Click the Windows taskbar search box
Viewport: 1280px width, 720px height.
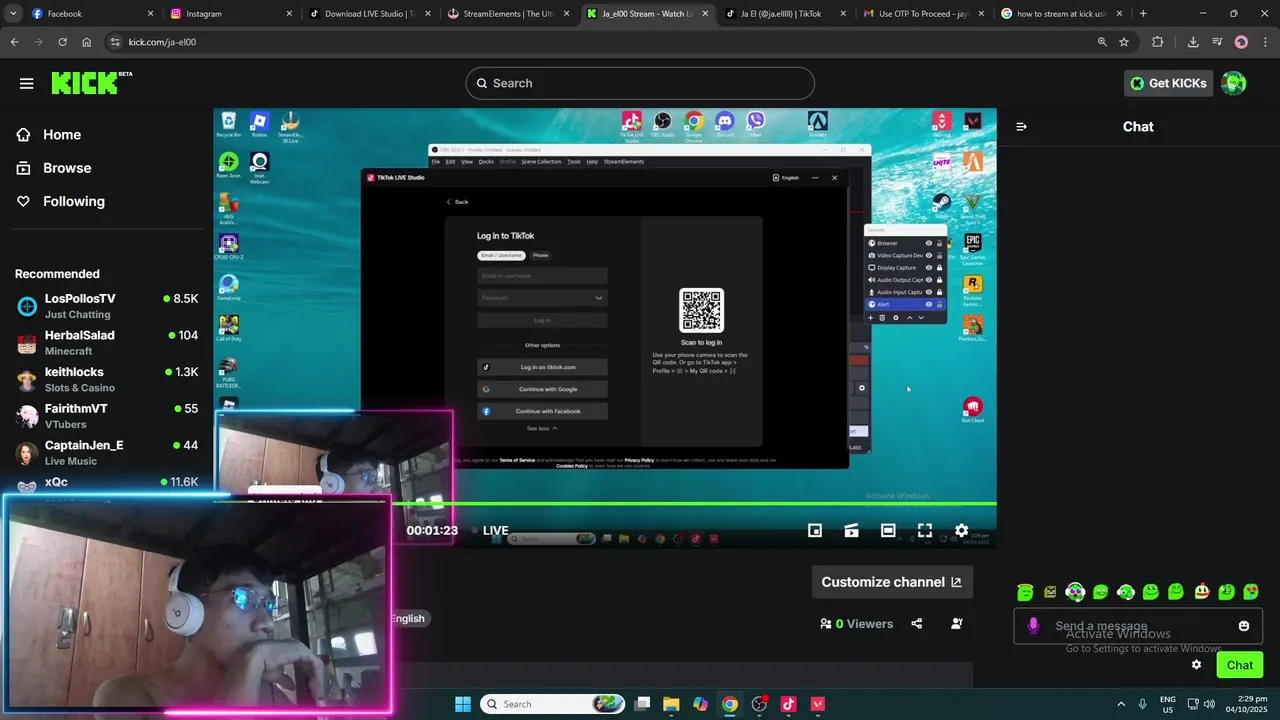[x=553, y=704]
